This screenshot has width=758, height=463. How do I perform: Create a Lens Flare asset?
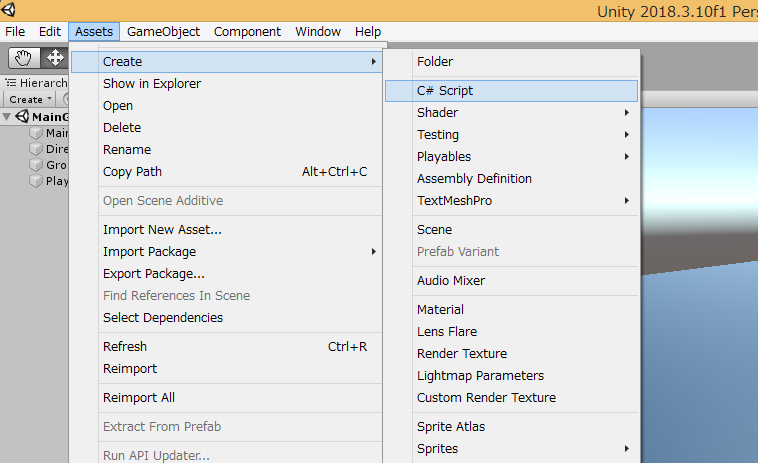tap(511, 332)
